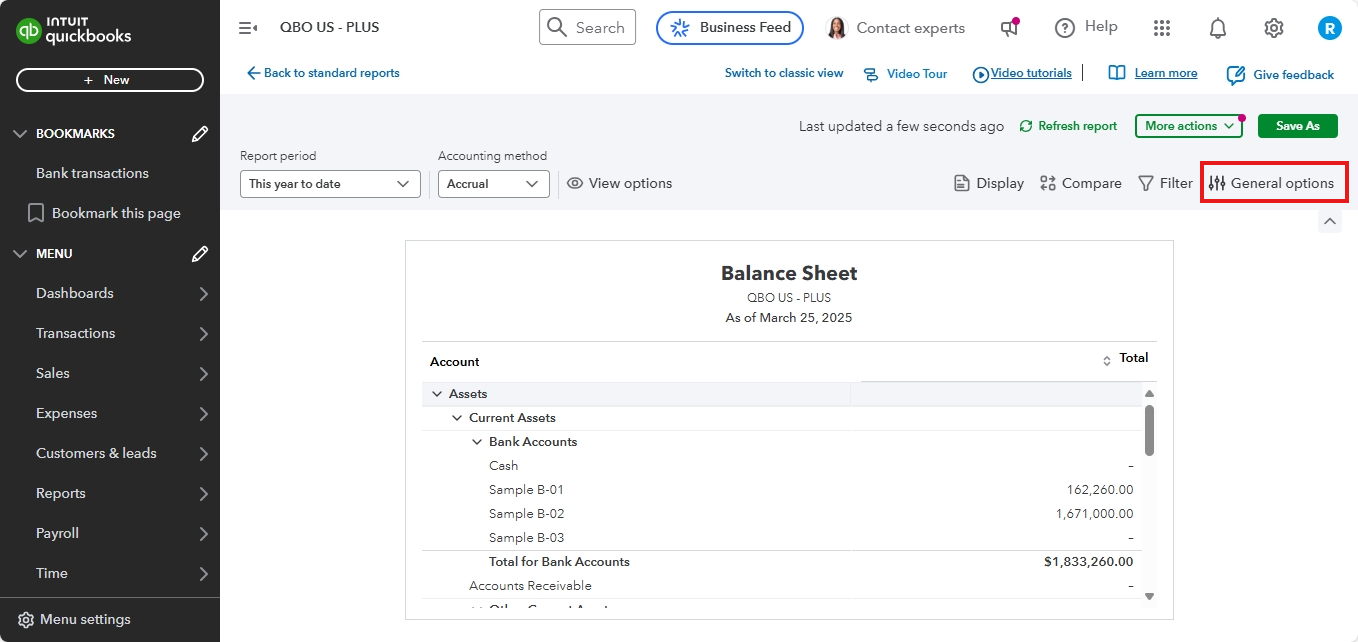The height and width of the screenshot is (642, 1358).
Task: Open the settings gear icon
Action: (x=1274, y=28)
